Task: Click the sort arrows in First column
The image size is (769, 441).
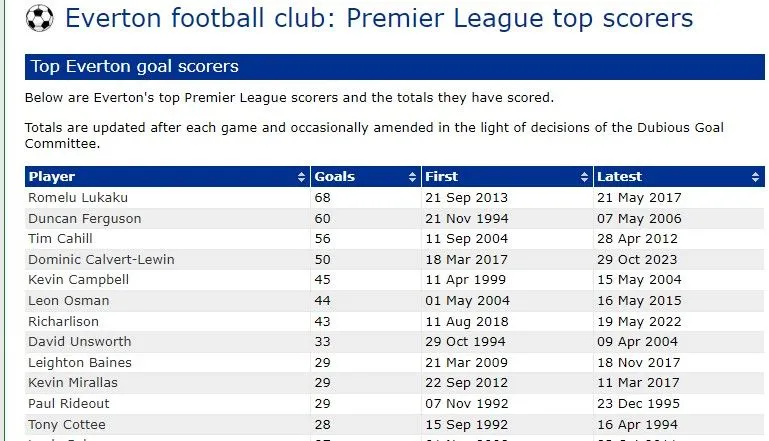Action: [585, 177]
